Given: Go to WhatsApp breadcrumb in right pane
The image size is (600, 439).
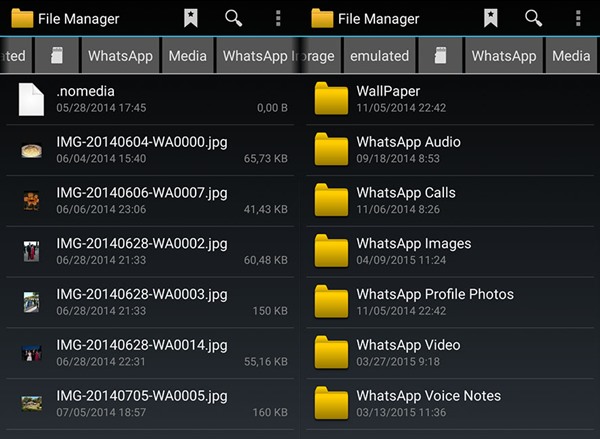Looking at the screenshot, I should pos(504,56).
